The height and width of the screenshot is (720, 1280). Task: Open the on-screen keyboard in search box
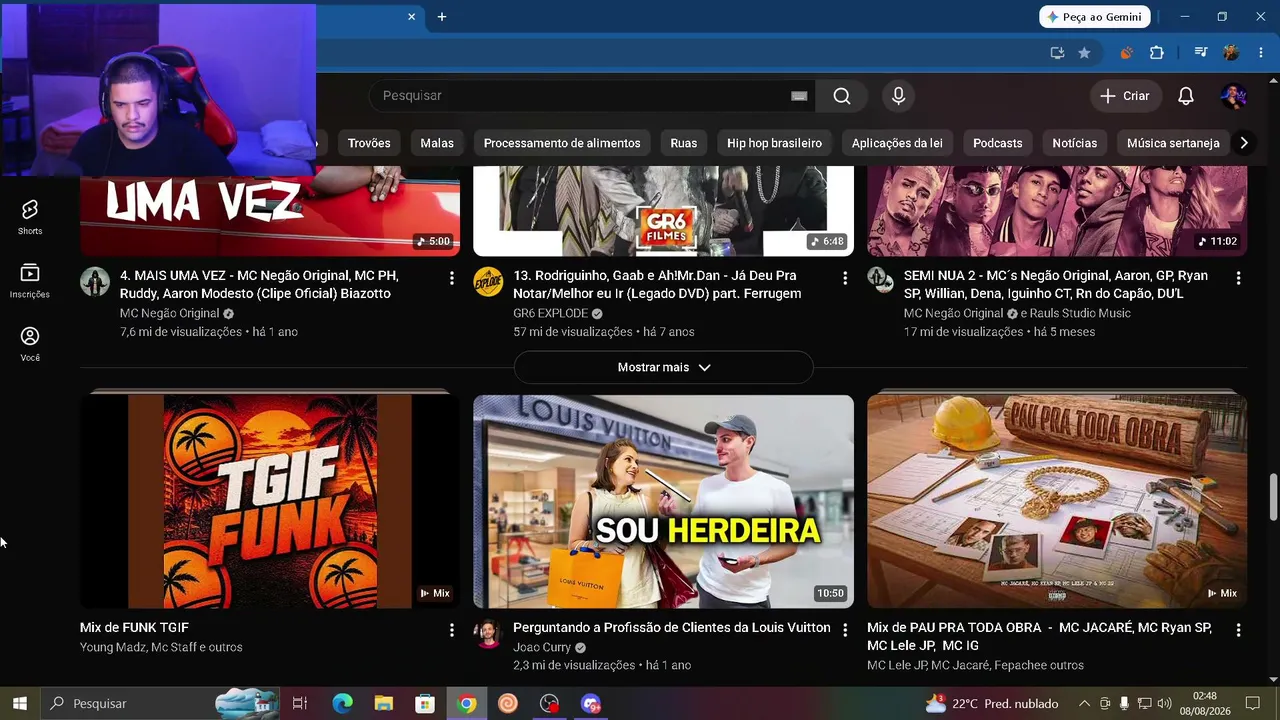click(799, 96)
